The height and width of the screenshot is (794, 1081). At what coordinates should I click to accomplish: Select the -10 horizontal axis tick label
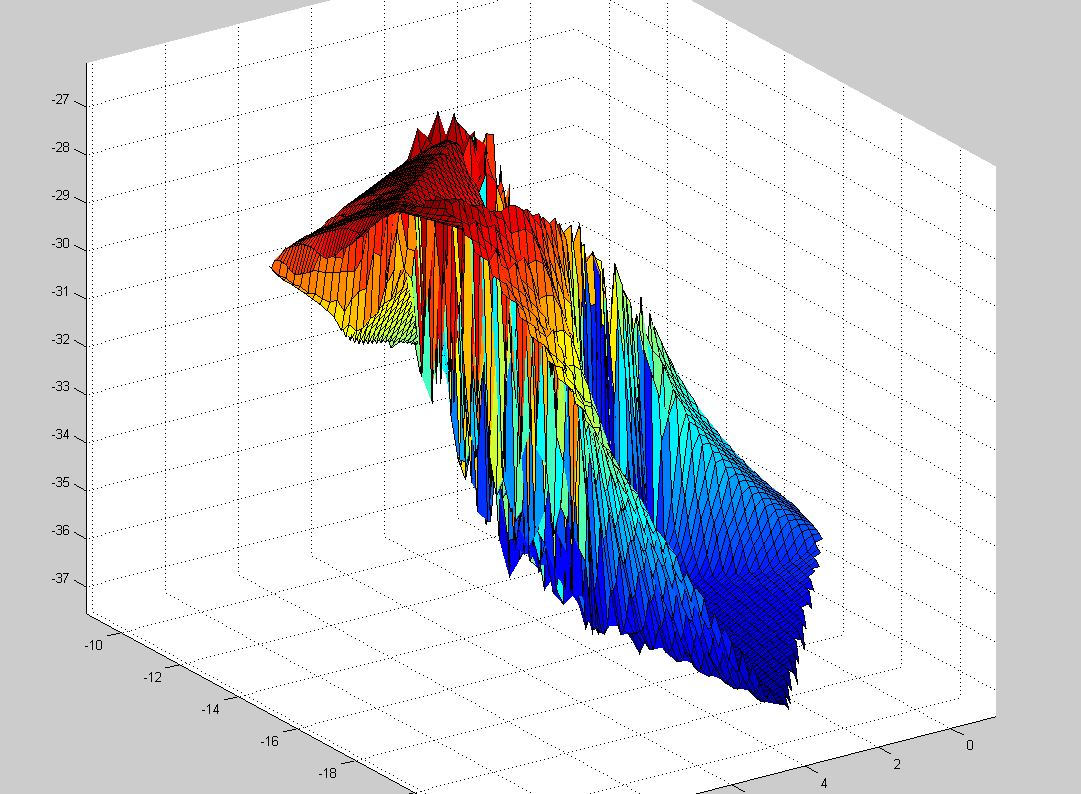pos(93,645)
